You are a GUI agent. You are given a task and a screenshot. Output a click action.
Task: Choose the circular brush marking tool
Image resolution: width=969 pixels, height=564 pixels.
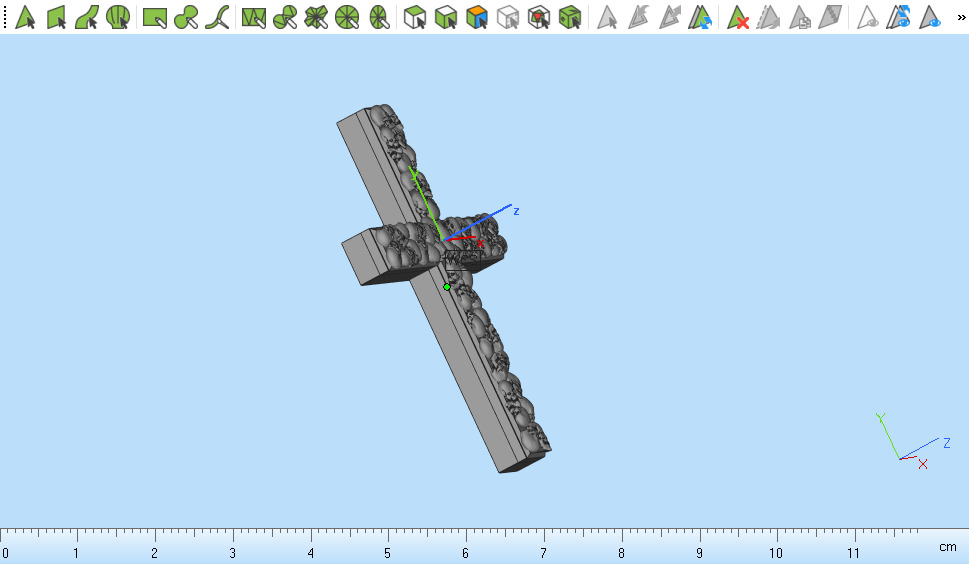coord(186,17)
